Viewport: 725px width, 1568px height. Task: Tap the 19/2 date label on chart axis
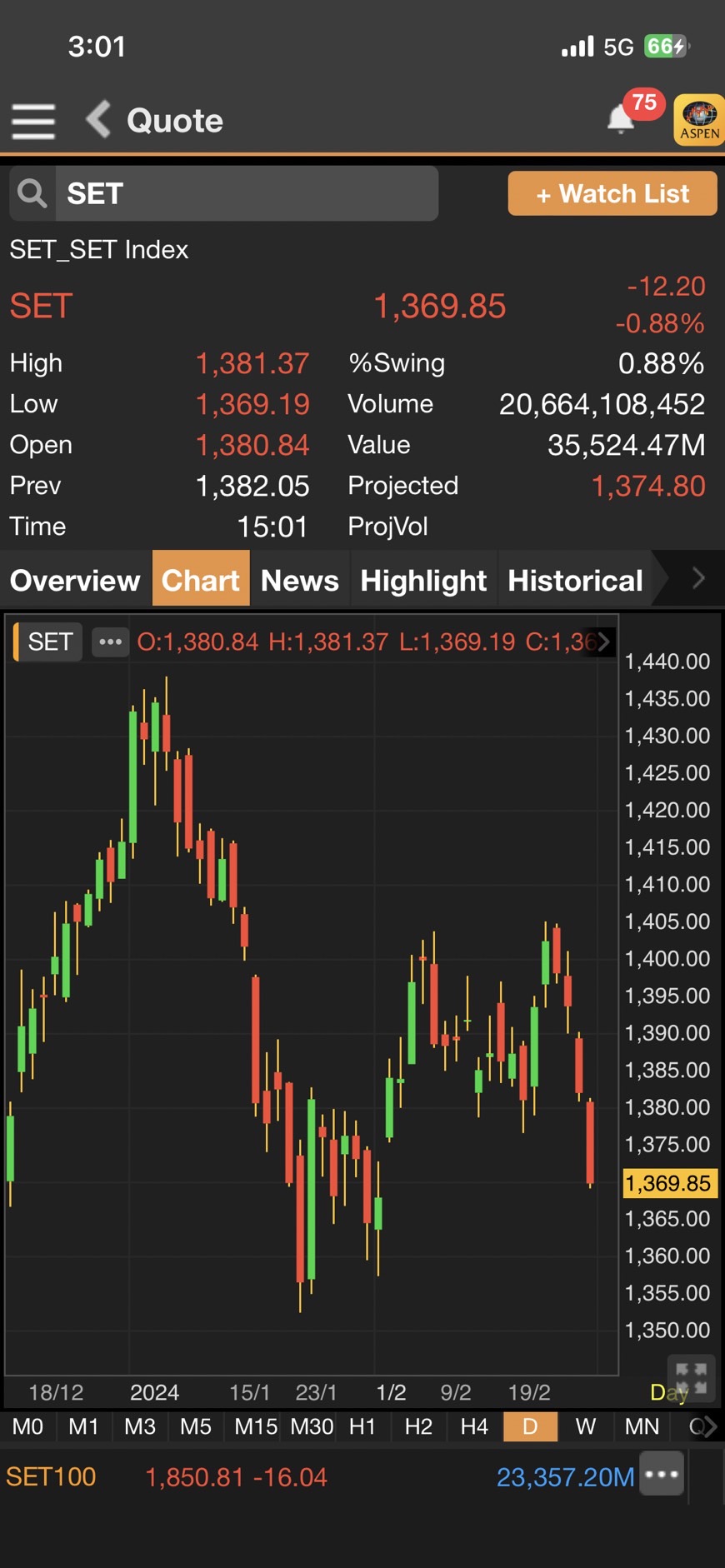click(529, 1392)
